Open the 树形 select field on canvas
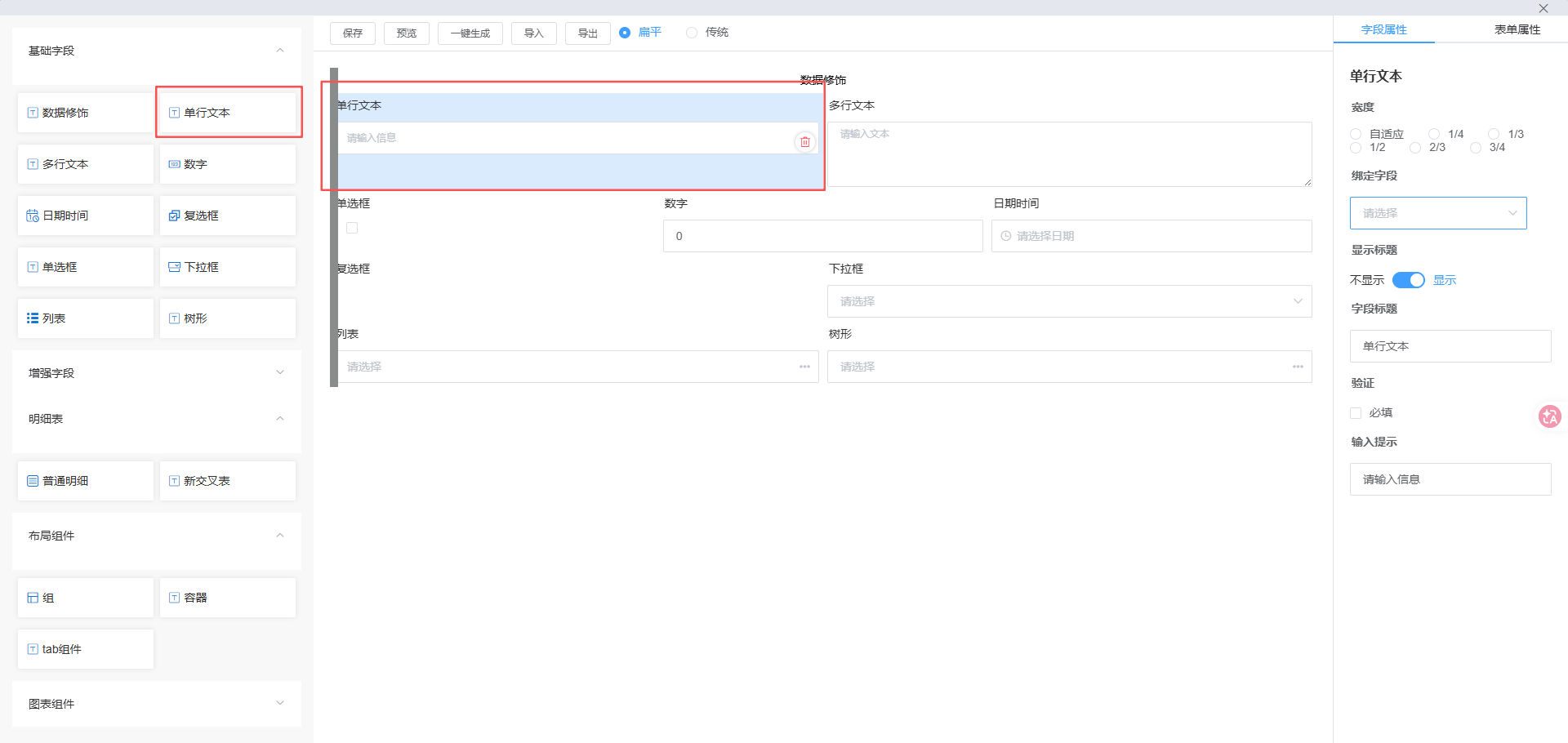1568x743 pixels. pyautogui.click(x=1070, y=367)
